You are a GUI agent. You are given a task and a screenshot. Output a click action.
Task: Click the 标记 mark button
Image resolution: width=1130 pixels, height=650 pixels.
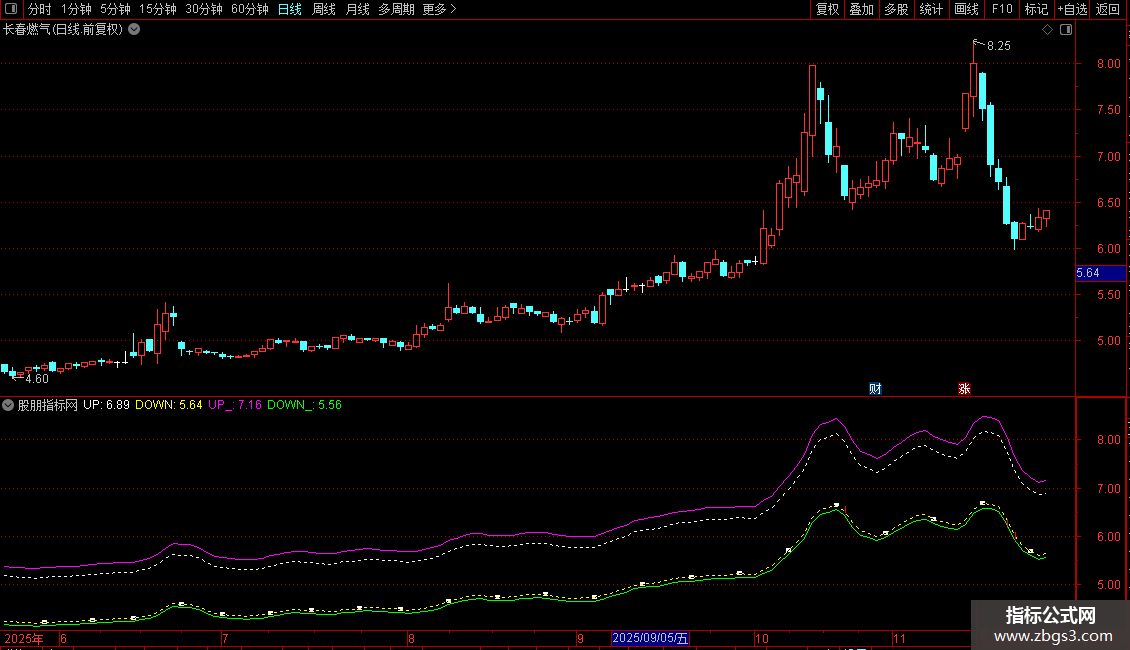[1036, 9]
